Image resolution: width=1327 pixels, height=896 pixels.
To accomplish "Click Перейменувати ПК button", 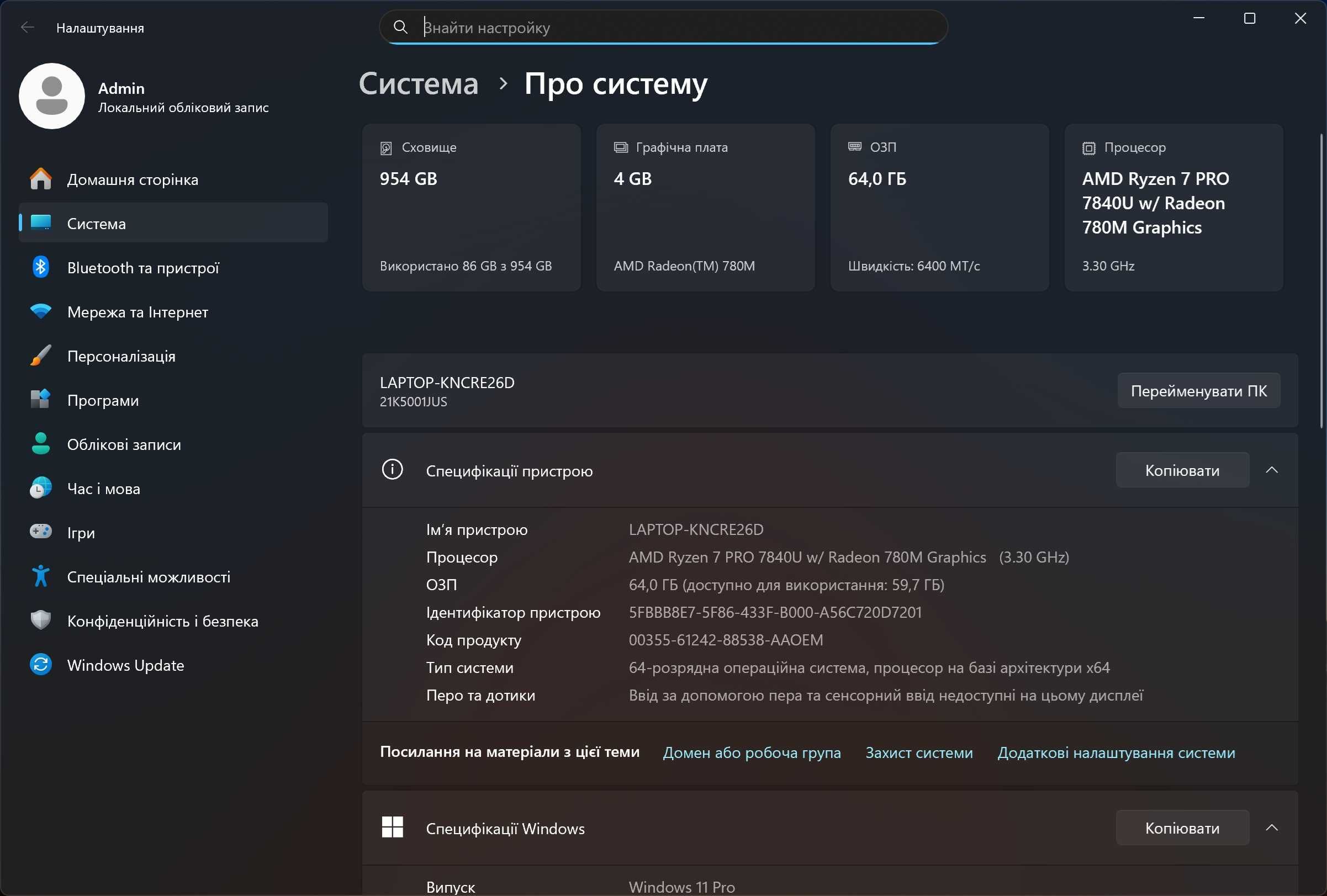I will [x=1198, y=390].
